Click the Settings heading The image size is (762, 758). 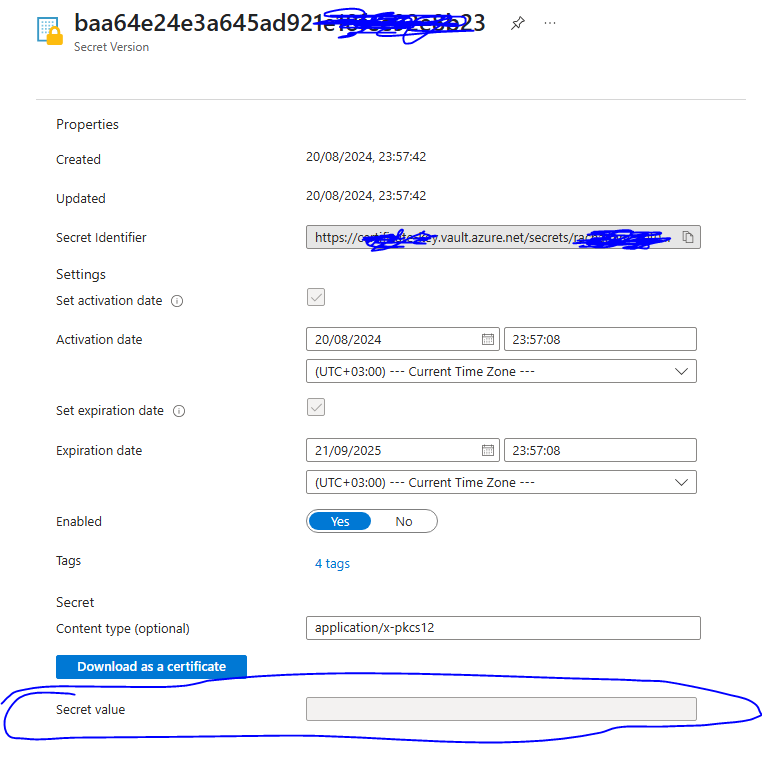(x=81, y=275)
